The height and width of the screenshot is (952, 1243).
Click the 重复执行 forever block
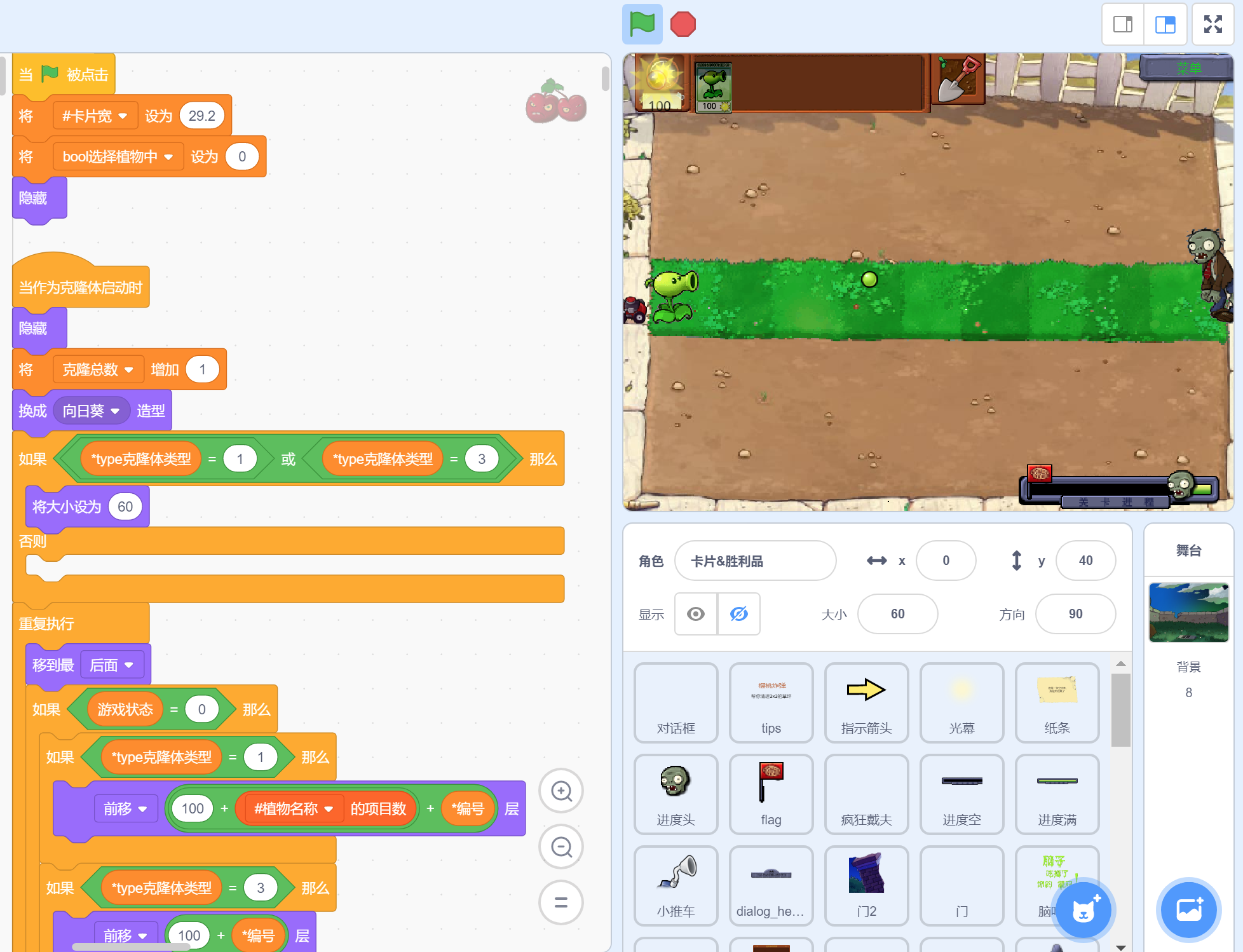pos(81,623)
